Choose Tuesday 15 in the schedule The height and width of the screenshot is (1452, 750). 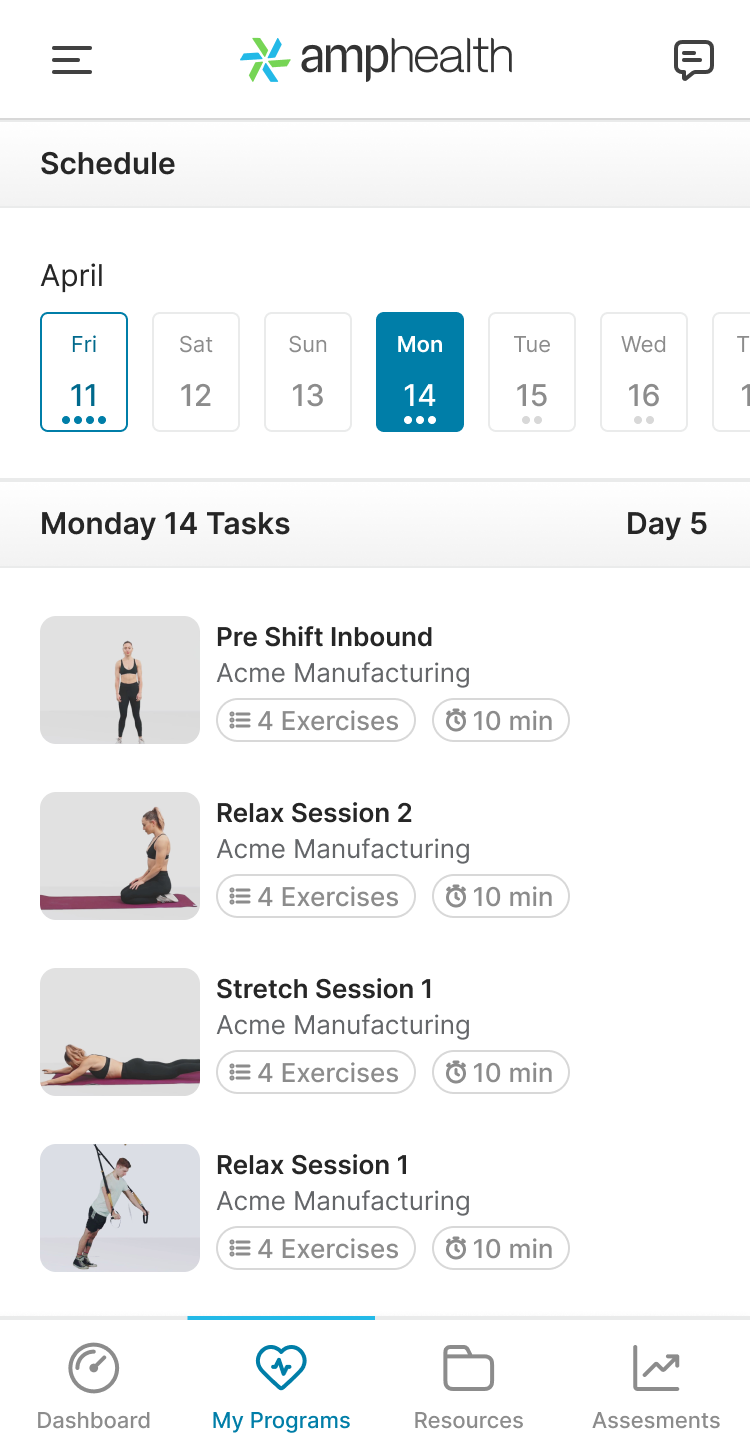(532, 372)
